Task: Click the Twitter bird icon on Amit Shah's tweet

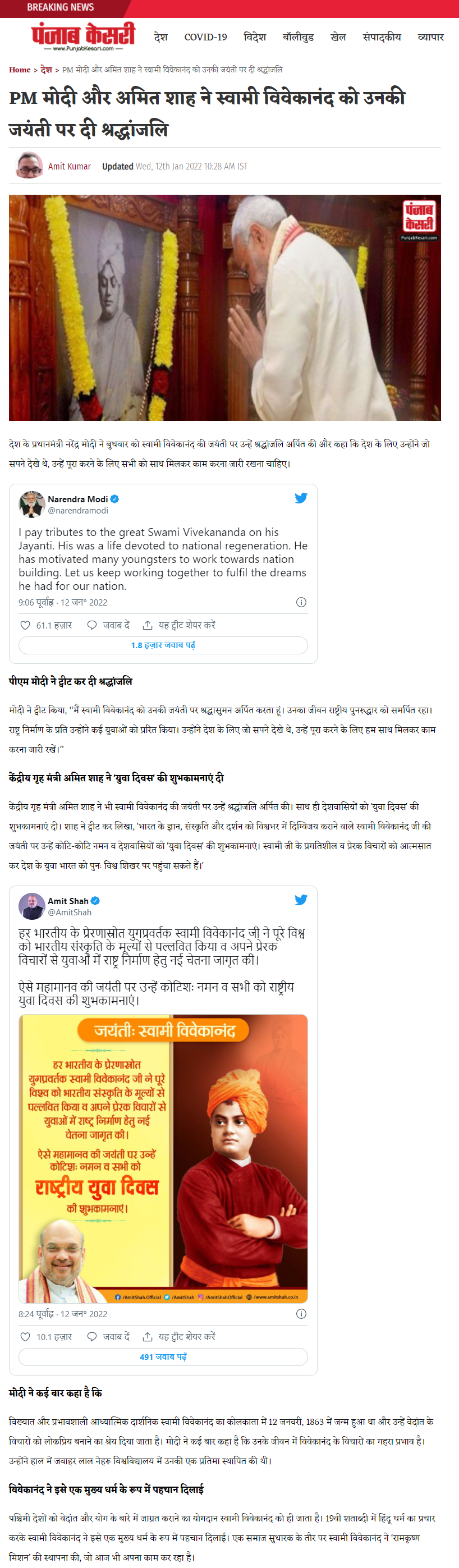Action: (x=301, y=900)
